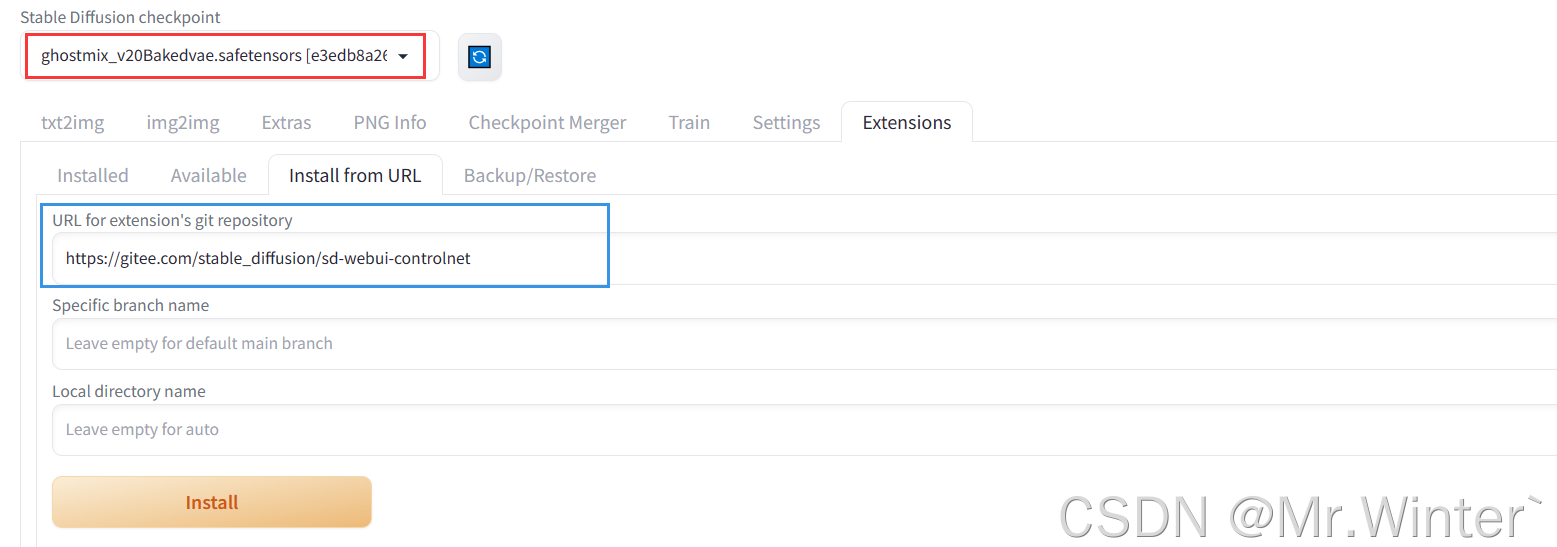
Task: Browse the Available extensions sub-tab
Action: pos(208,175)
